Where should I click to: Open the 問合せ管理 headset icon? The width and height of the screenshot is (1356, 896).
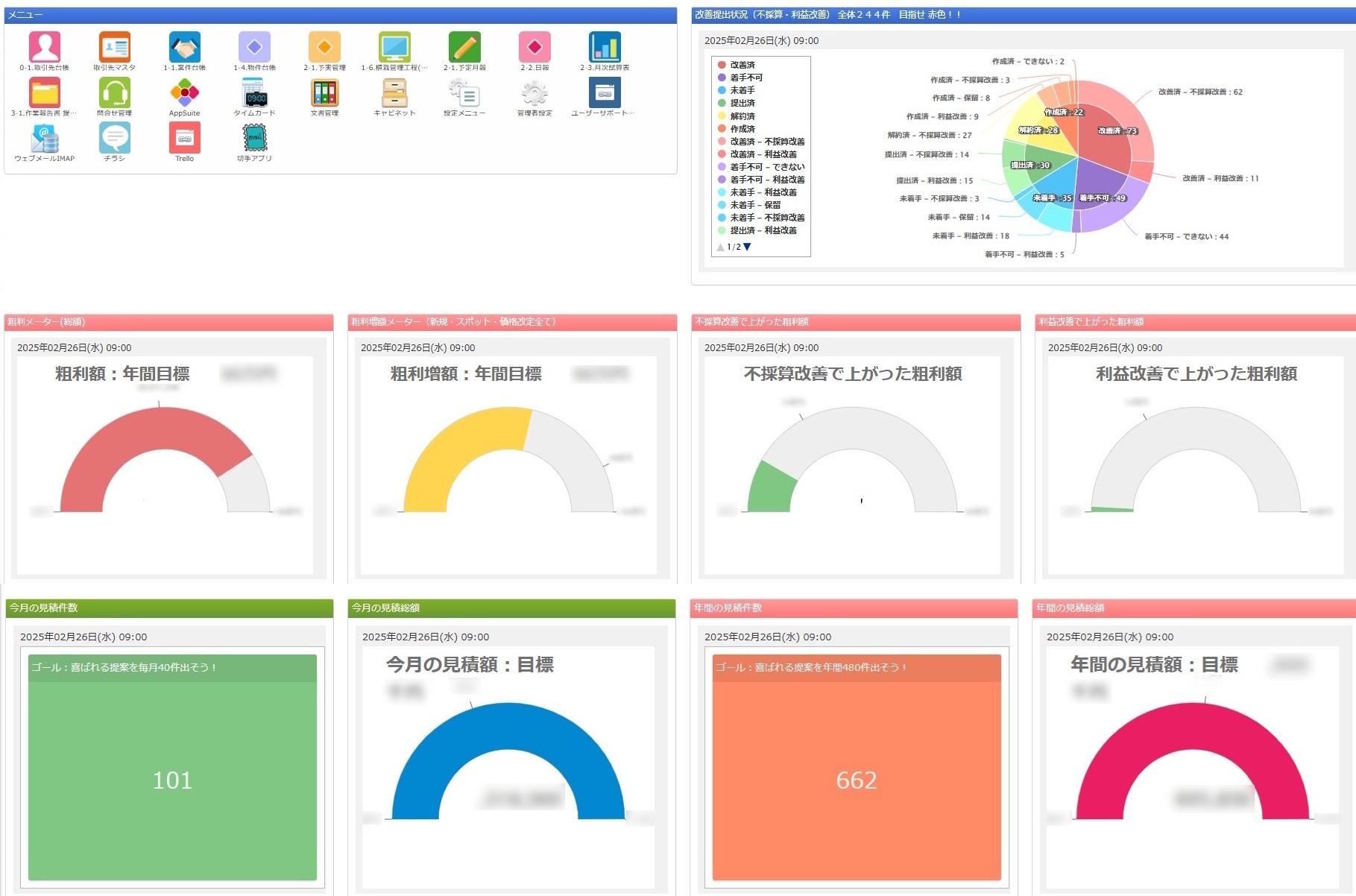[x=115, y=94]
